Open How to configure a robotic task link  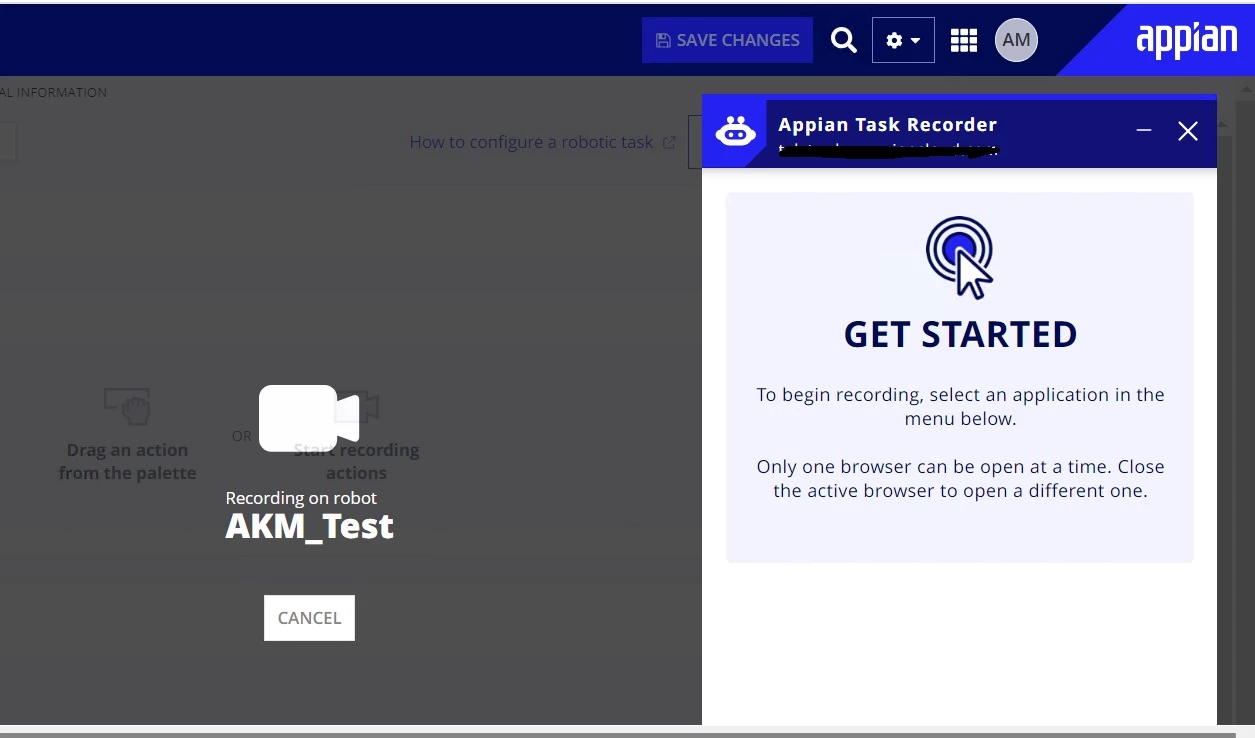(x=531, y=142)
